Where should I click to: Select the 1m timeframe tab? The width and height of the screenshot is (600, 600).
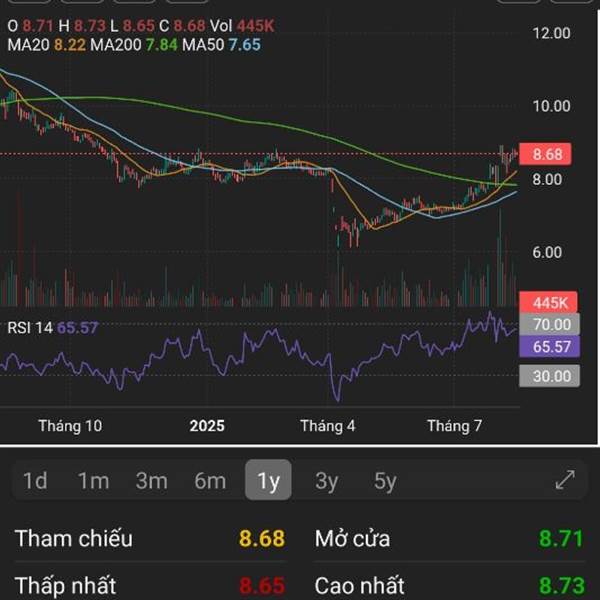pyautogui.click(x=93, y=481)
